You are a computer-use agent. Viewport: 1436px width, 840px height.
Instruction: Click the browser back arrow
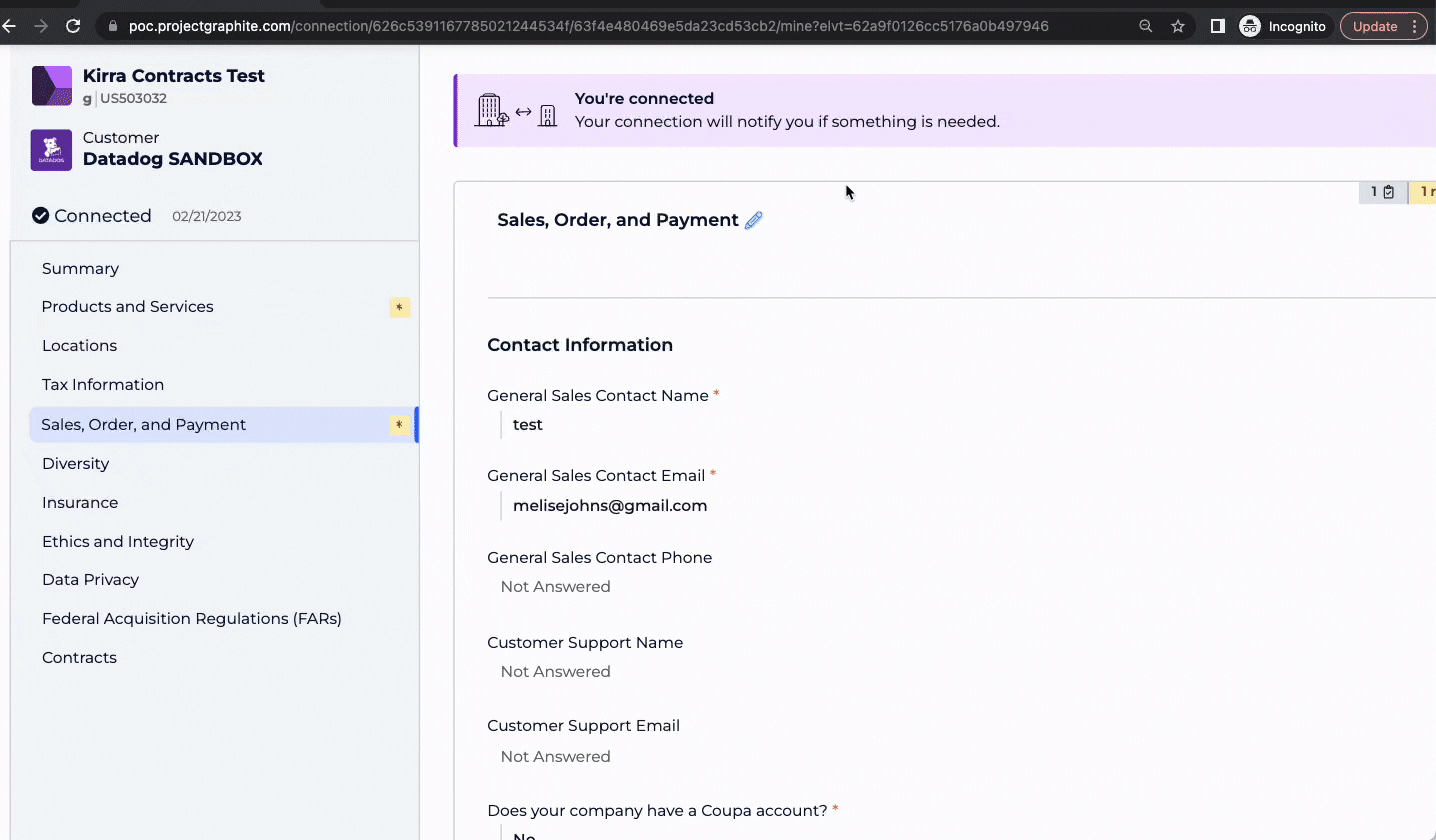(x=8, y=26)
